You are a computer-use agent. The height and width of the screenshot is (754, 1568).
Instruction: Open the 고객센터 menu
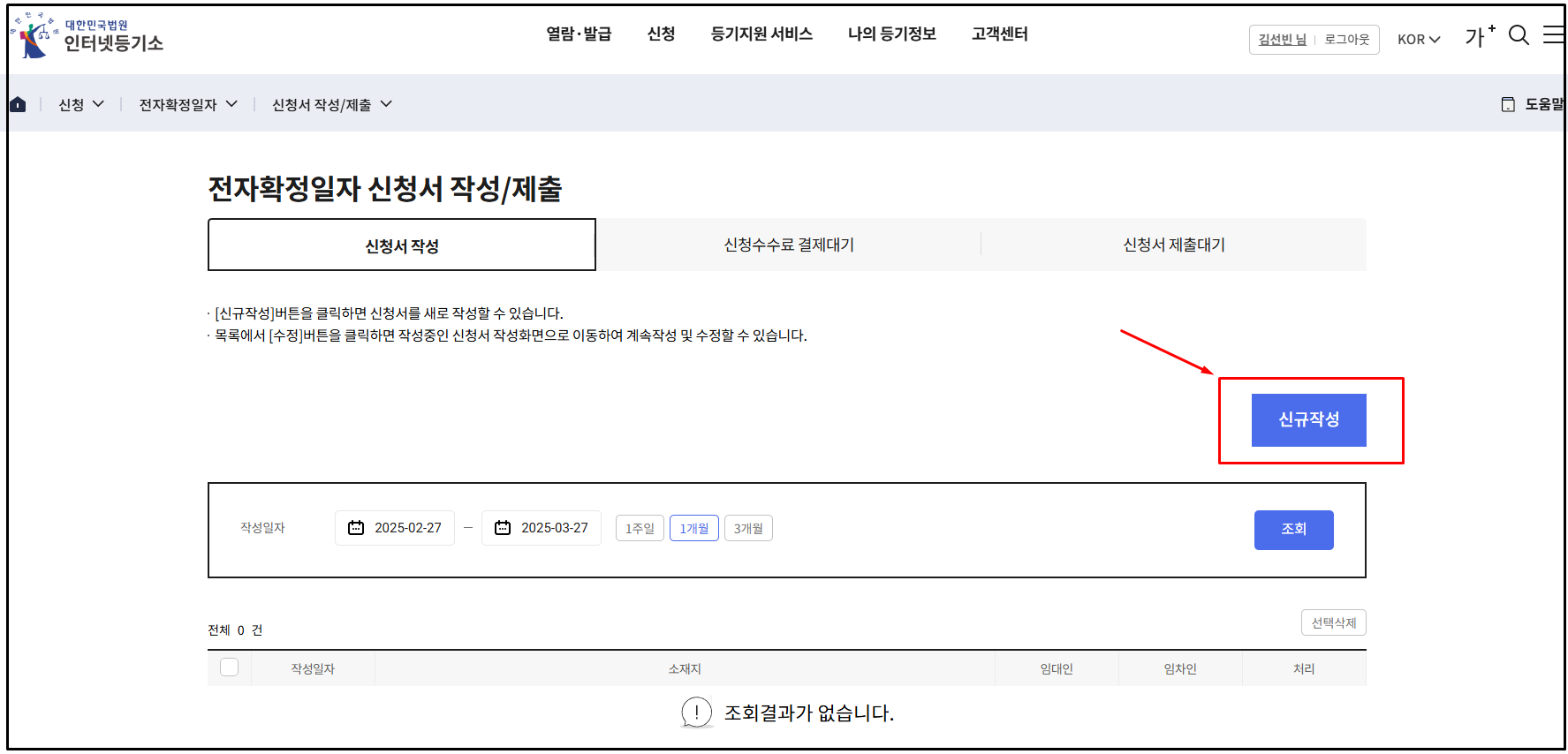[999, 34]
